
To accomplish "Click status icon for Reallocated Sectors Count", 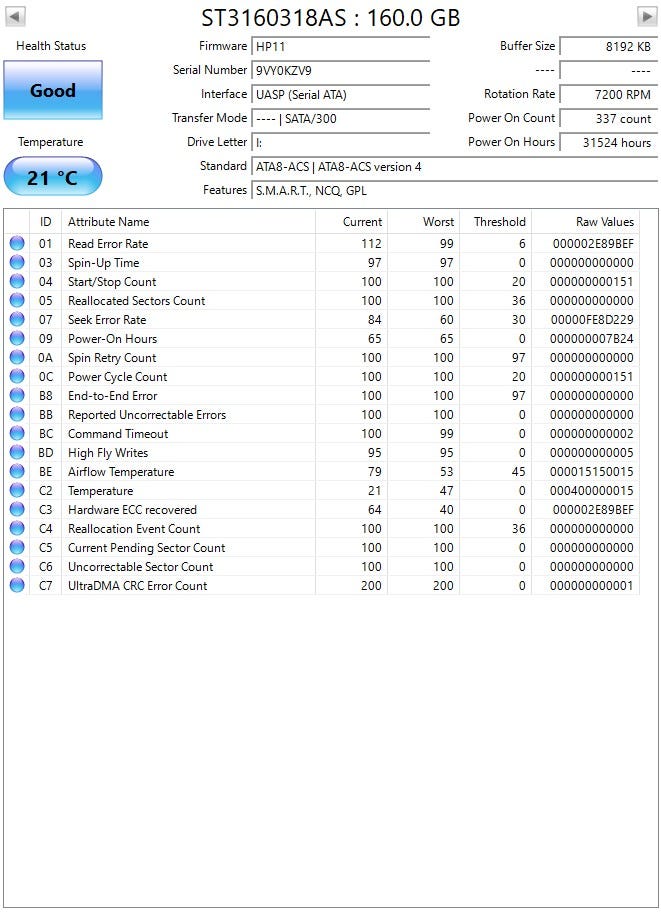I will tap(17, 300).
